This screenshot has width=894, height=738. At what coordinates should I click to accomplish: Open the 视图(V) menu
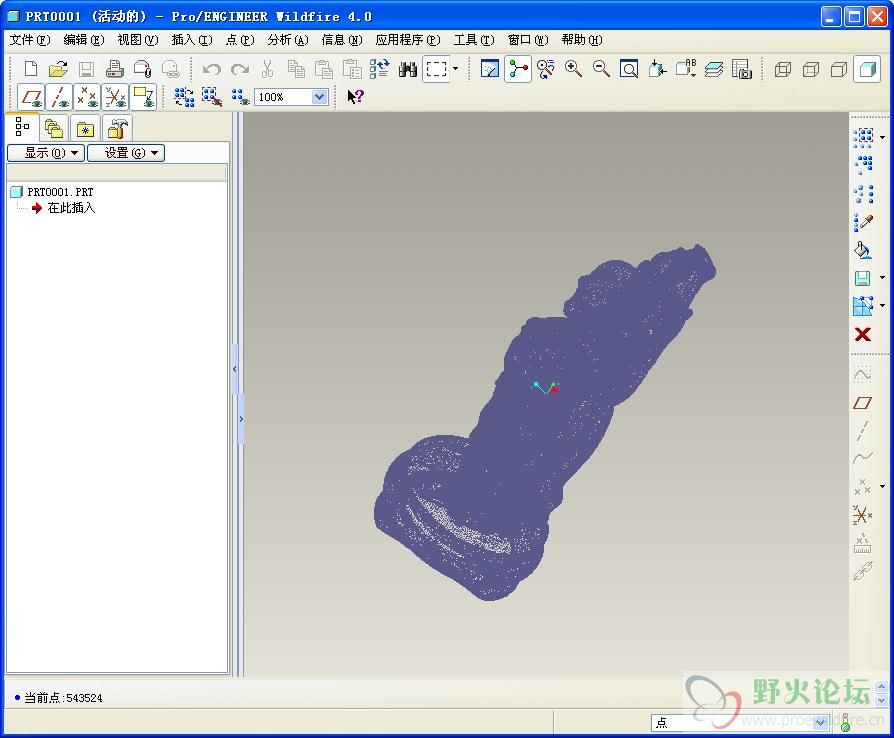pyautogui.click(x=137, y=40)
